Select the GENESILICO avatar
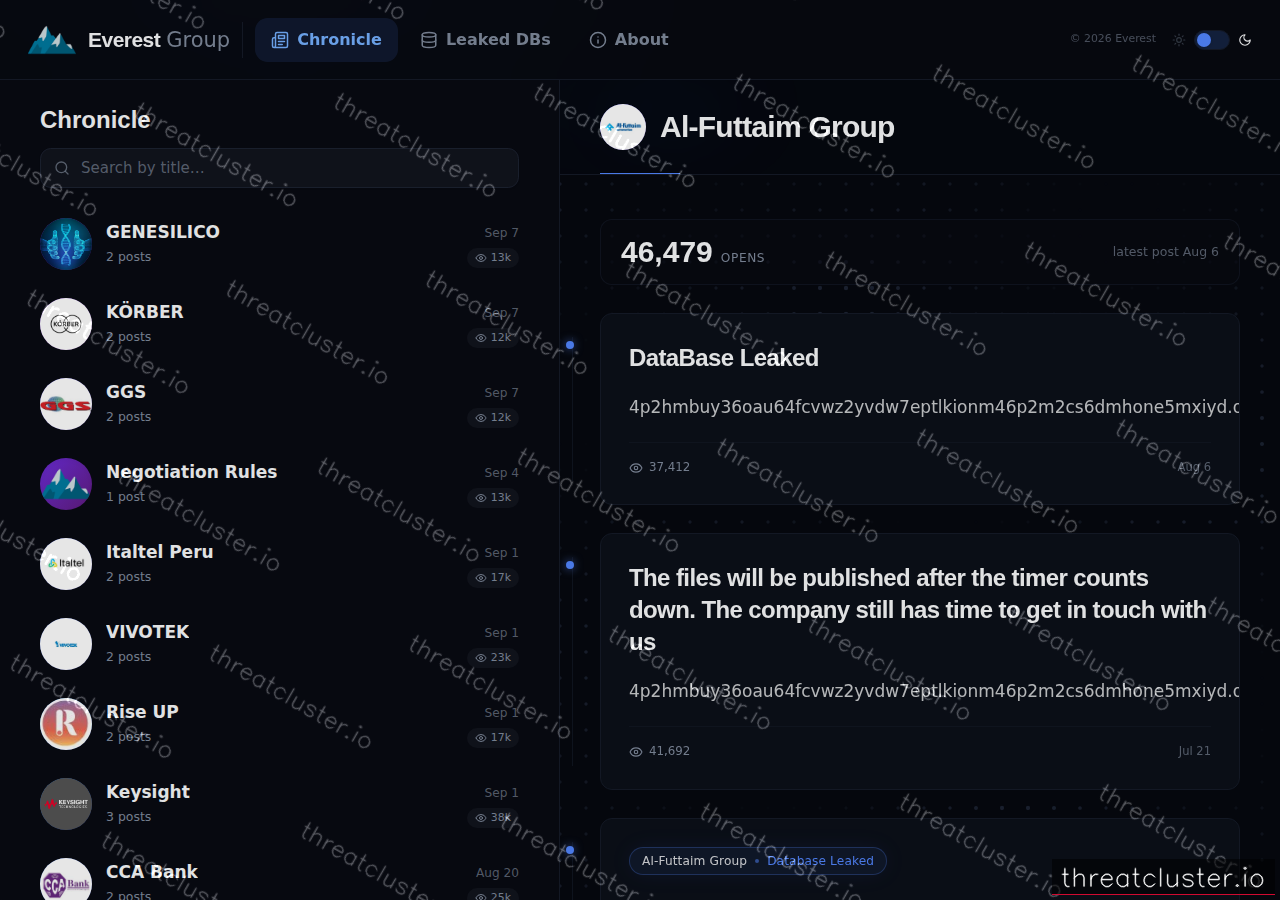Viewport: 1280px width, 900px height. click(x=66, y=244)
